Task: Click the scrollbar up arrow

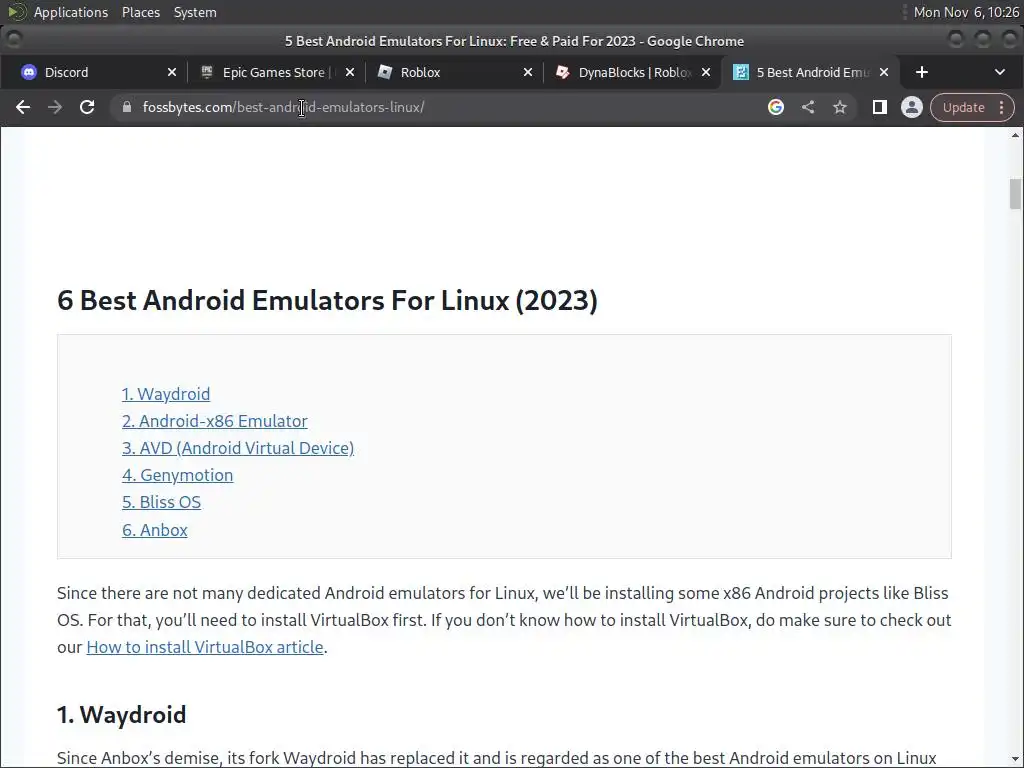Action: tap(1015, 135)
